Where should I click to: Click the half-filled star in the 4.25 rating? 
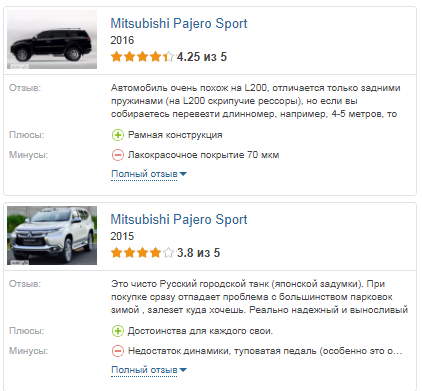(168, 56)
